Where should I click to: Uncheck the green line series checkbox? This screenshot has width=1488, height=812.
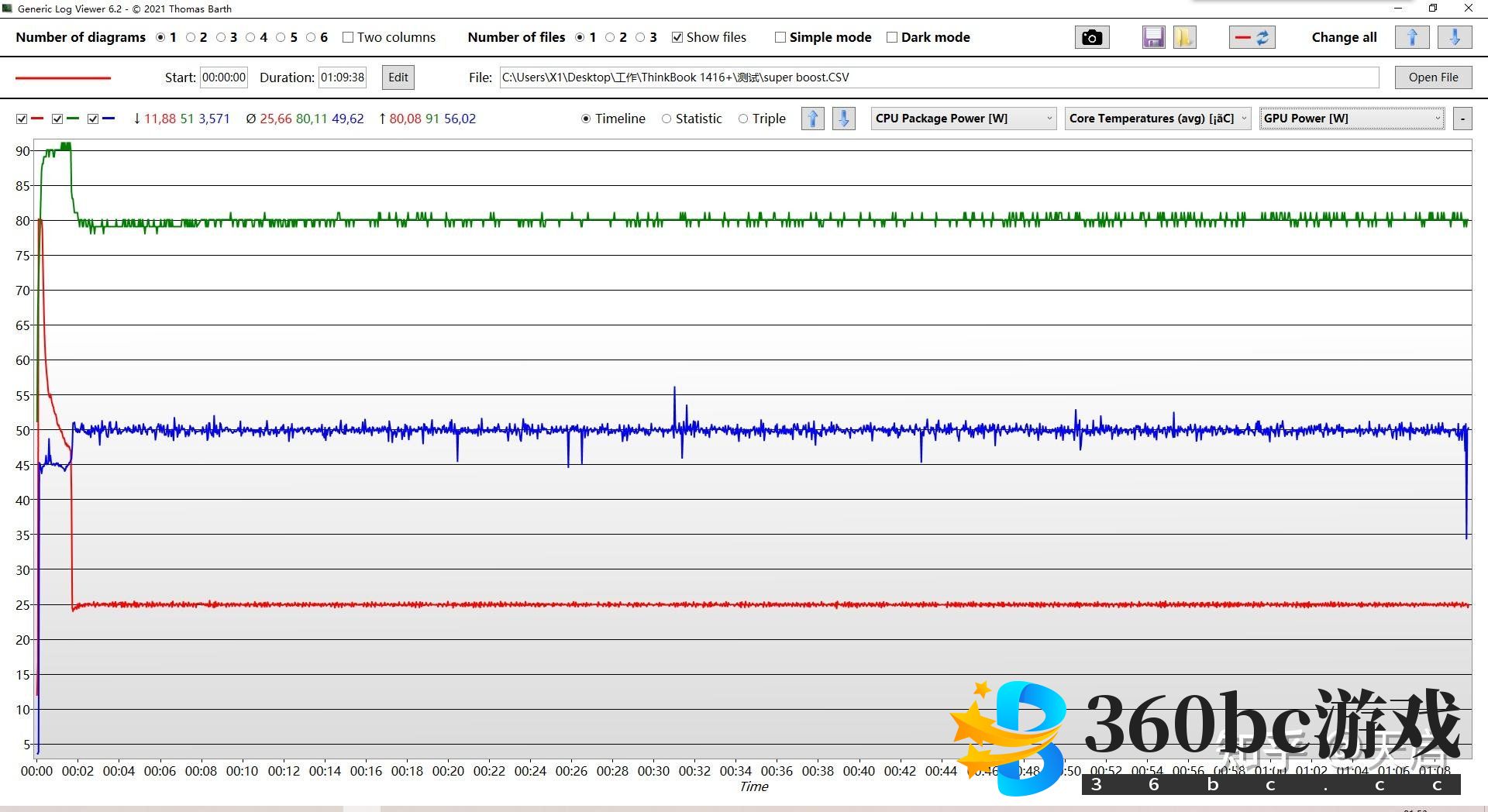point(57,119)
